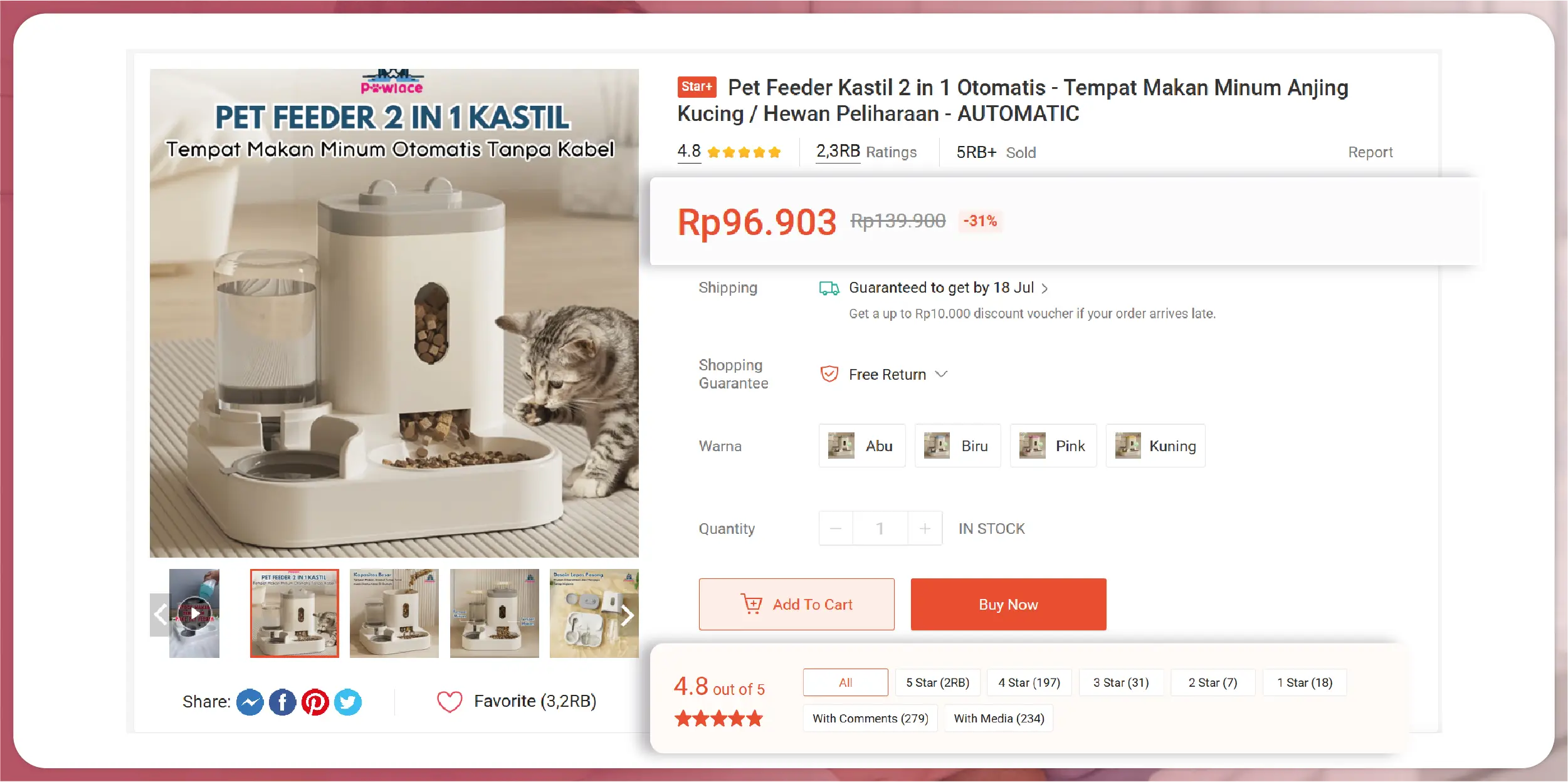Click the heart Favorite icon

click(450, 702)
